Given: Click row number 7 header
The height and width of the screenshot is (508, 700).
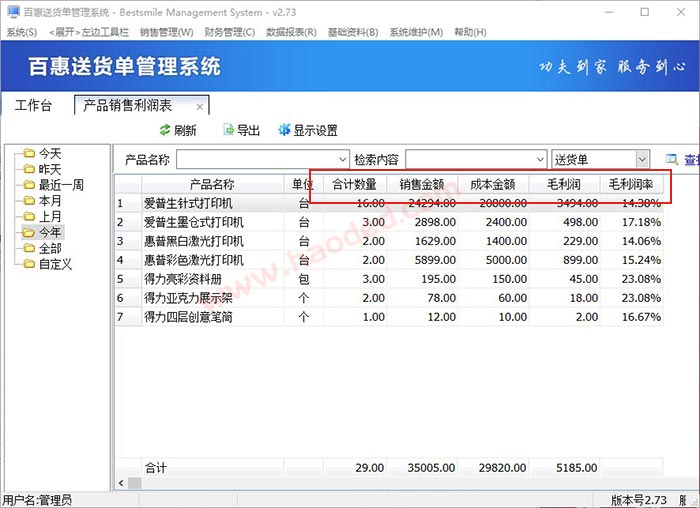Looking at the screenshot, I should 129,317.
